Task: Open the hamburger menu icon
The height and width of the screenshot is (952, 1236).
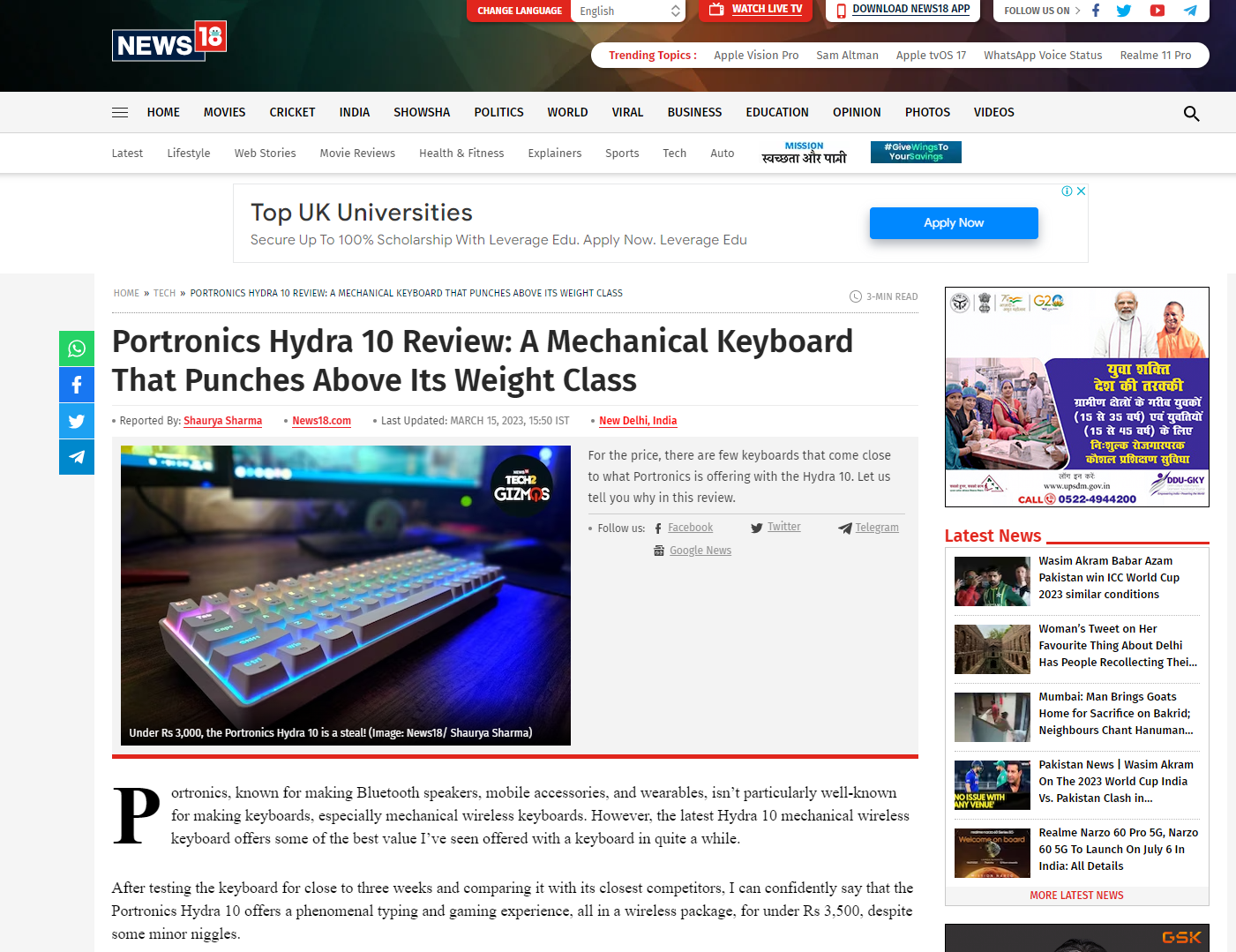Action: coord(120,112)
